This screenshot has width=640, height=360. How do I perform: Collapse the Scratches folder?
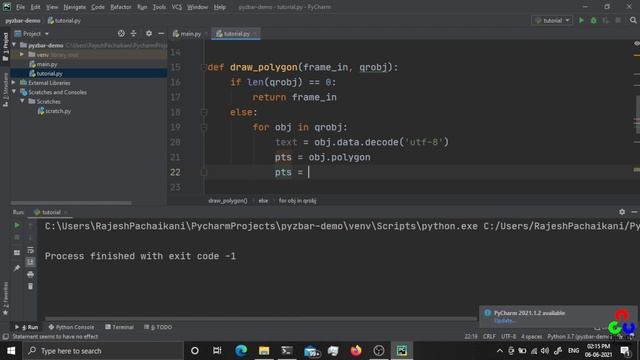pyautogui.click(x=22, y=102)
